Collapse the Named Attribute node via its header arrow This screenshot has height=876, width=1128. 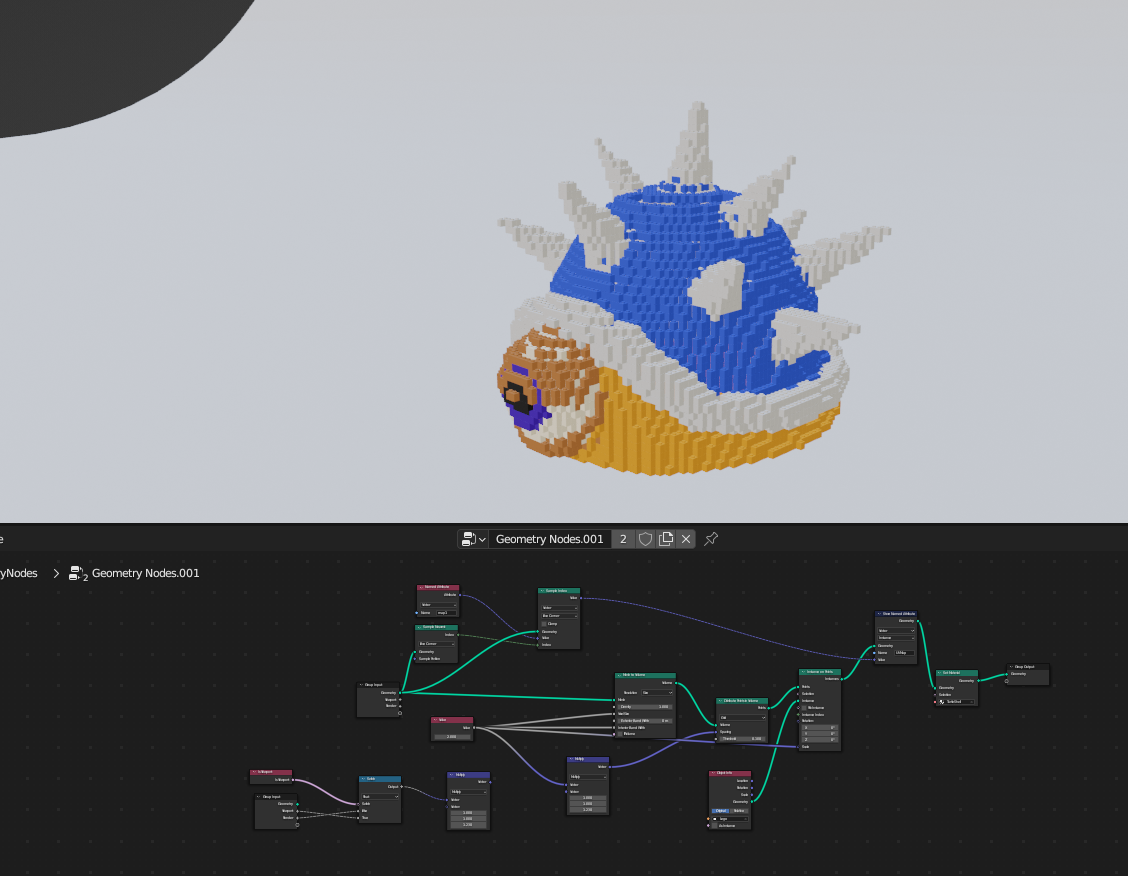421,588
